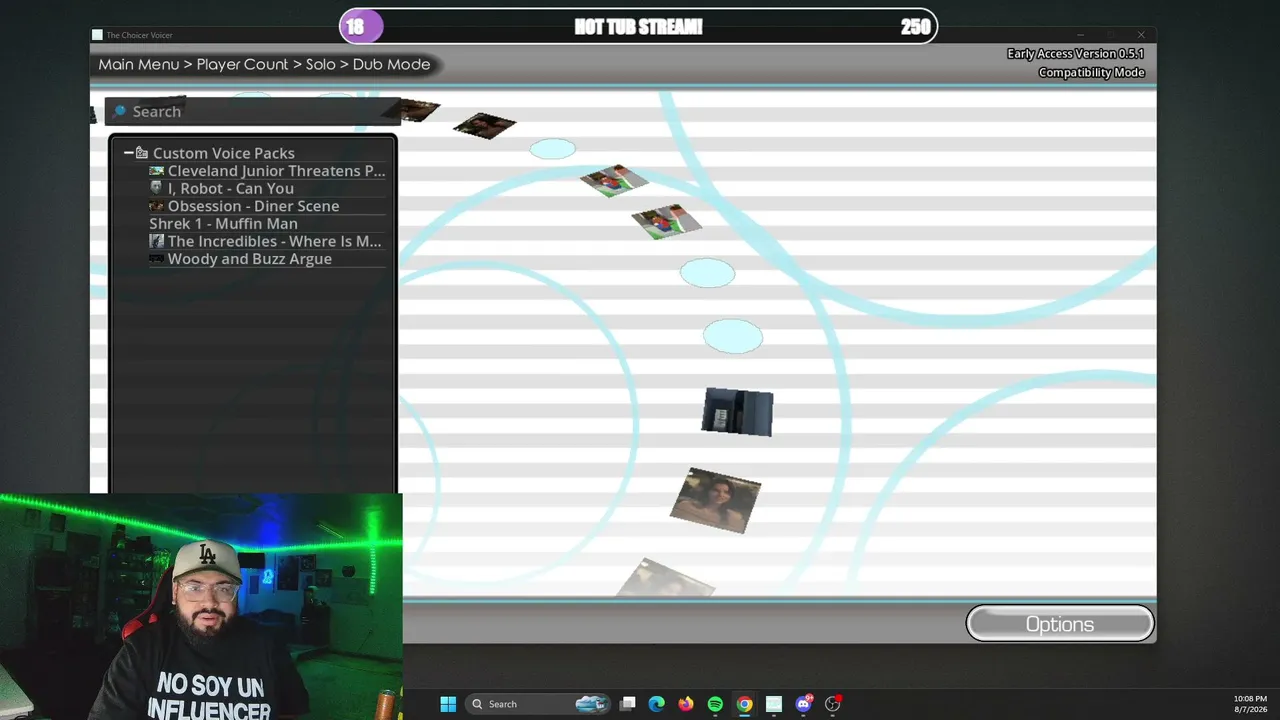Open Spotify from the taskbar
The height and width of the screenshot is (720, 1280).
715,704
